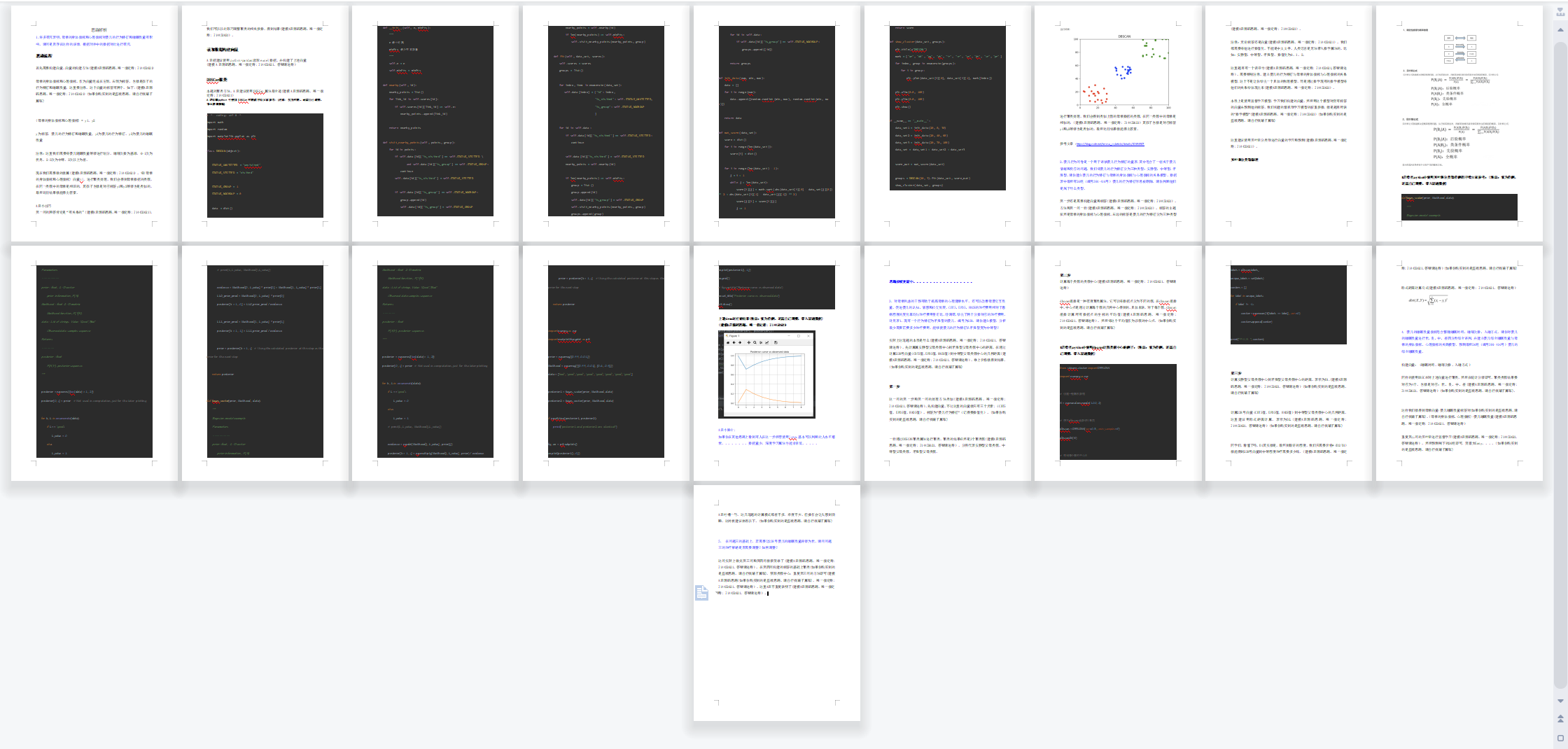Image resolution: width=1568 pixels, height=749 pixels.
Task: Open the blue hyperlink below the DBSCAN plot
Action: coord(1109,144)
